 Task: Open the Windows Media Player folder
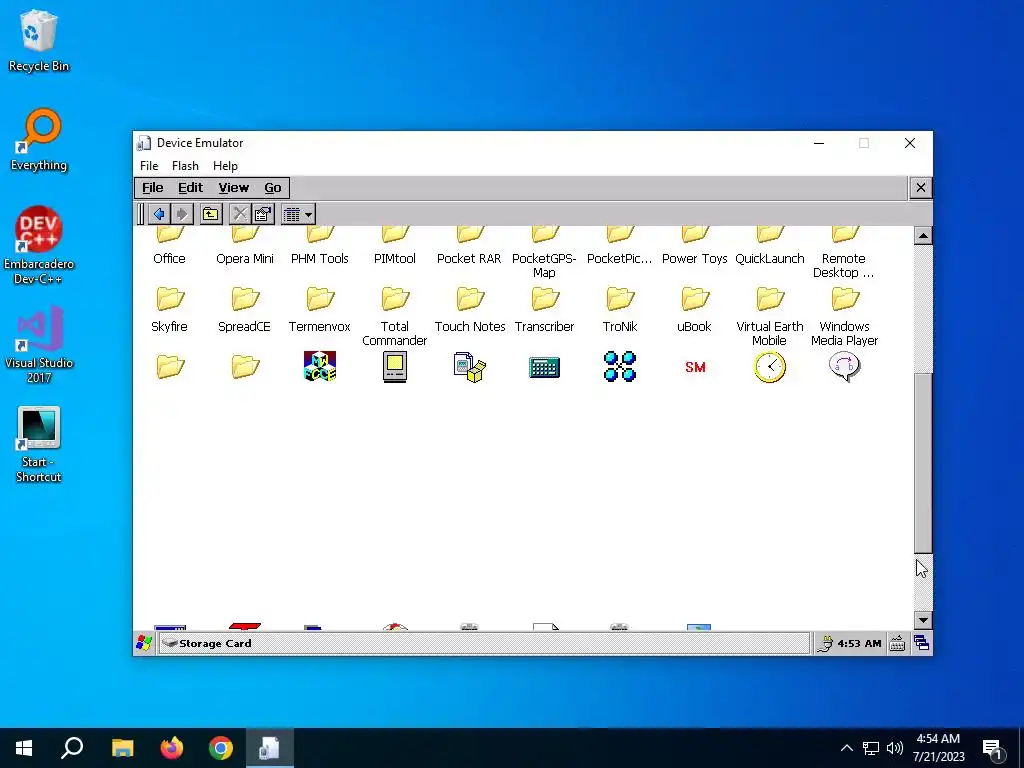click(844, 317)
